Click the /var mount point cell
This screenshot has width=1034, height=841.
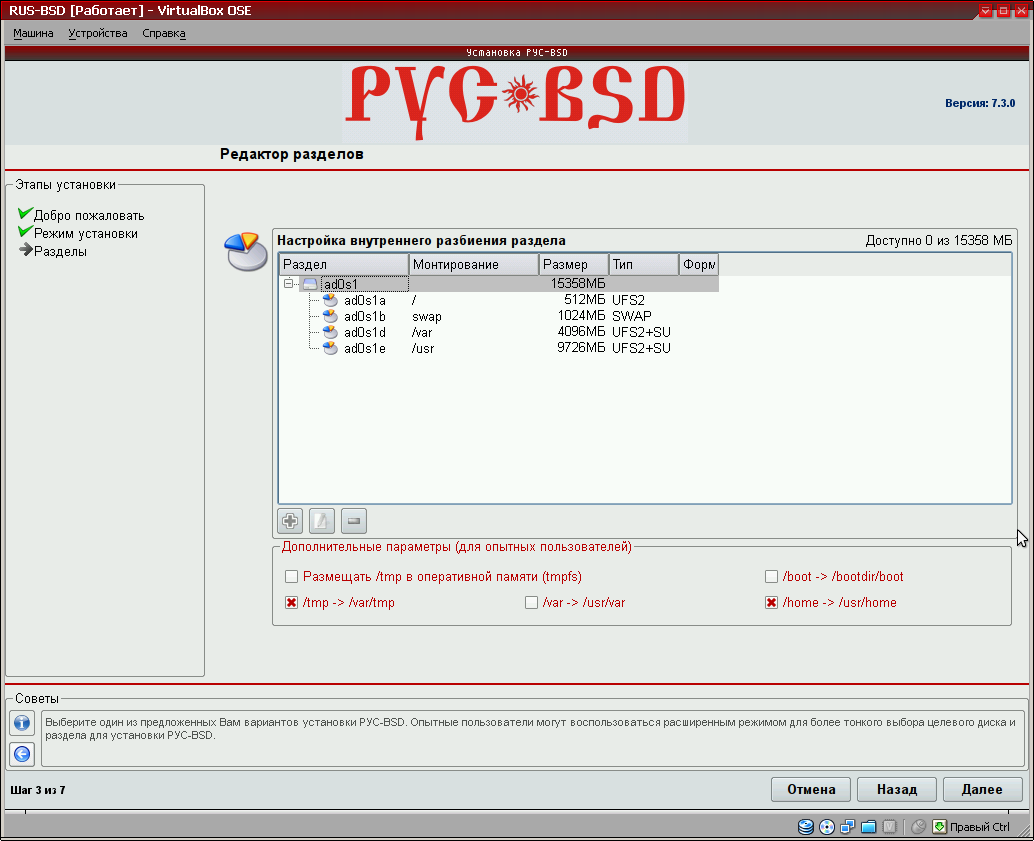[x=422, y=332]
